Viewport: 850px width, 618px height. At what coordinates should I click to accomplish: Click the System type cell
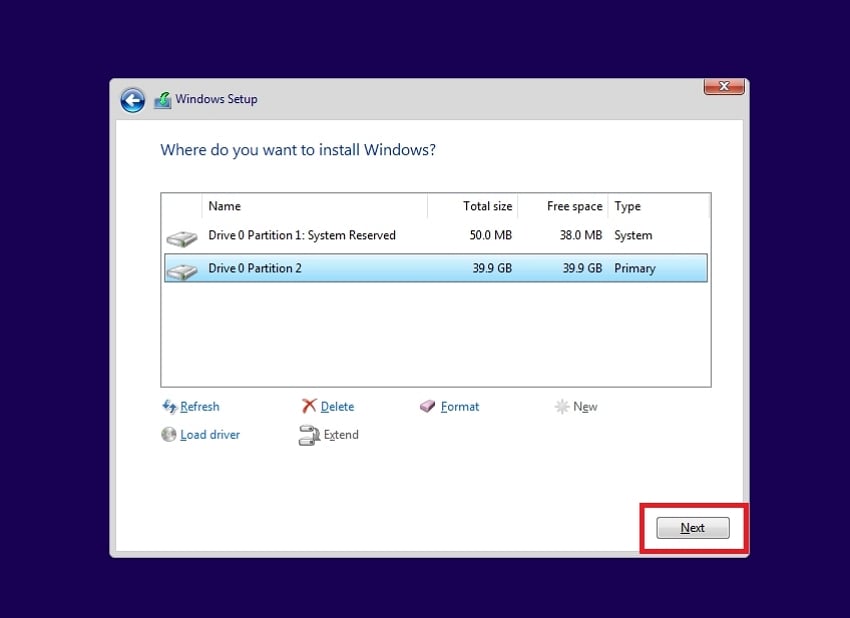pyautogui.click(x=633, y=235)
